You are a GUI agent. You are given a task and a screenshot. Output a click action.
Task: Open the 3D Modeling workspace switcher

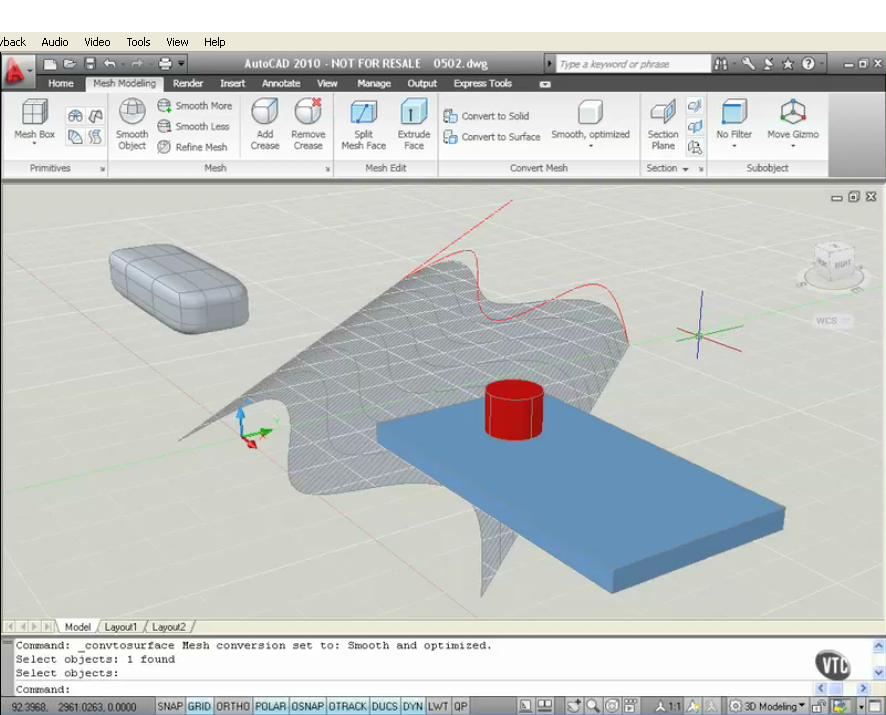coord(766,707)
